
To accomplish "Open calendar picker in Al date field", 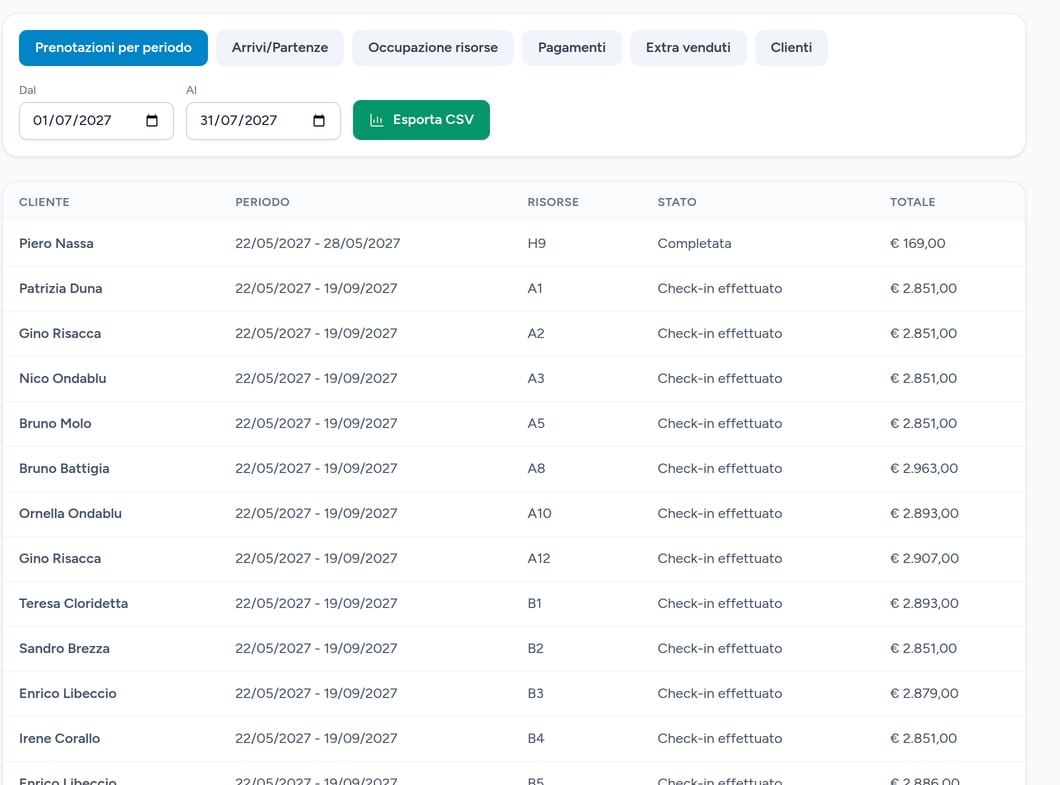I will point(319,120).
